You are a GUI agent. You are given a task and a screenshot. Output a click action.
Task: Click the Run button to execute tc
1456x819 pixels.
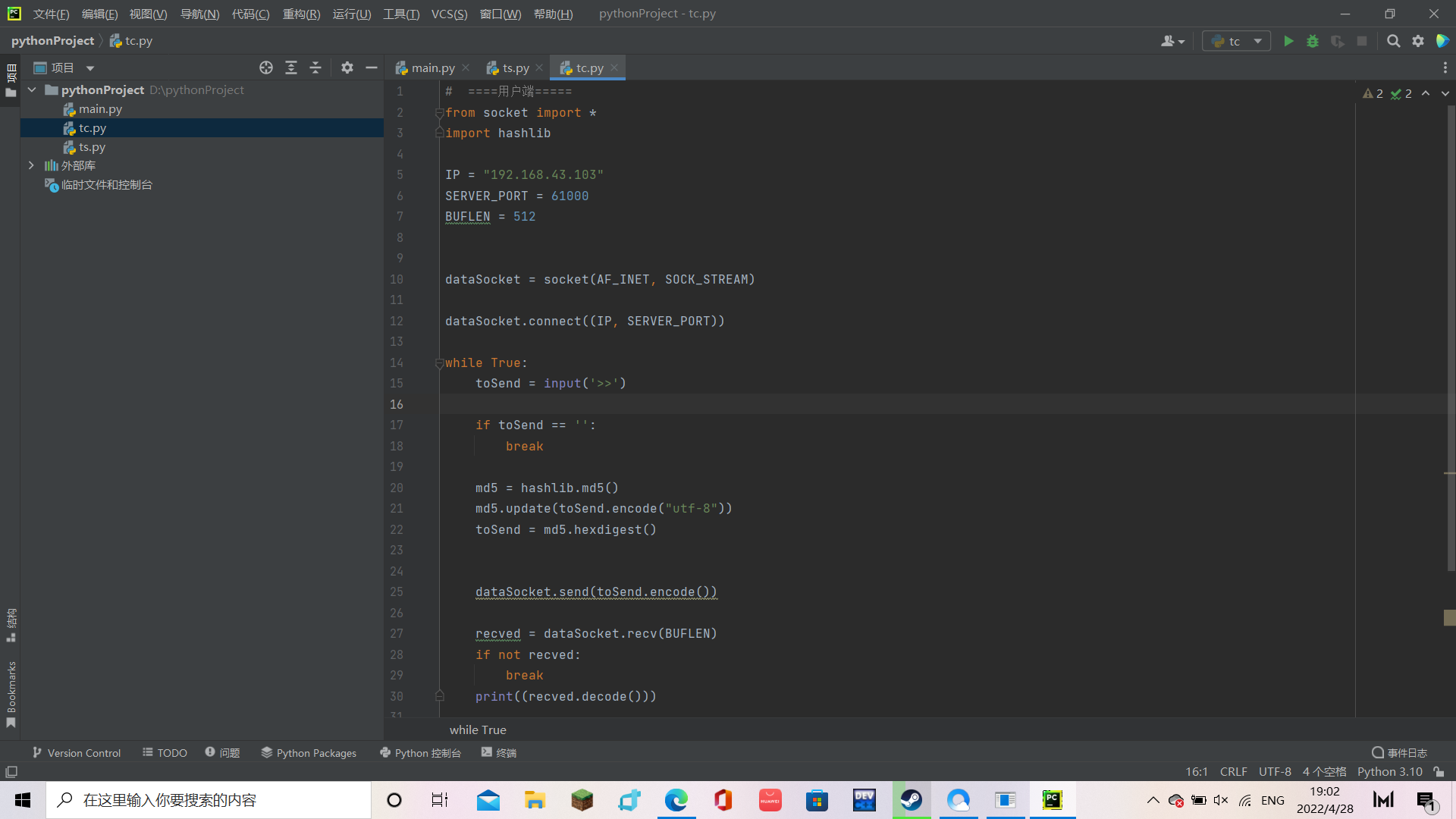(1289, 41)
